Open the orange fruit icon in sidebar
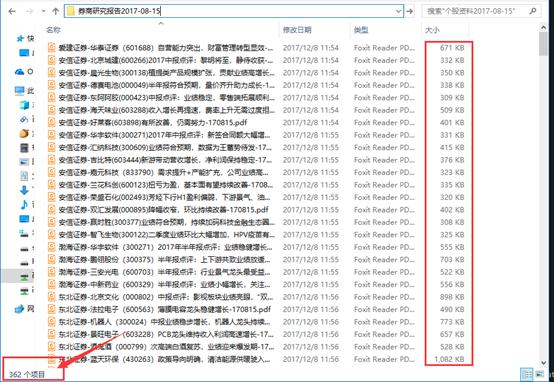554x382 pixels. coord(24,133)
